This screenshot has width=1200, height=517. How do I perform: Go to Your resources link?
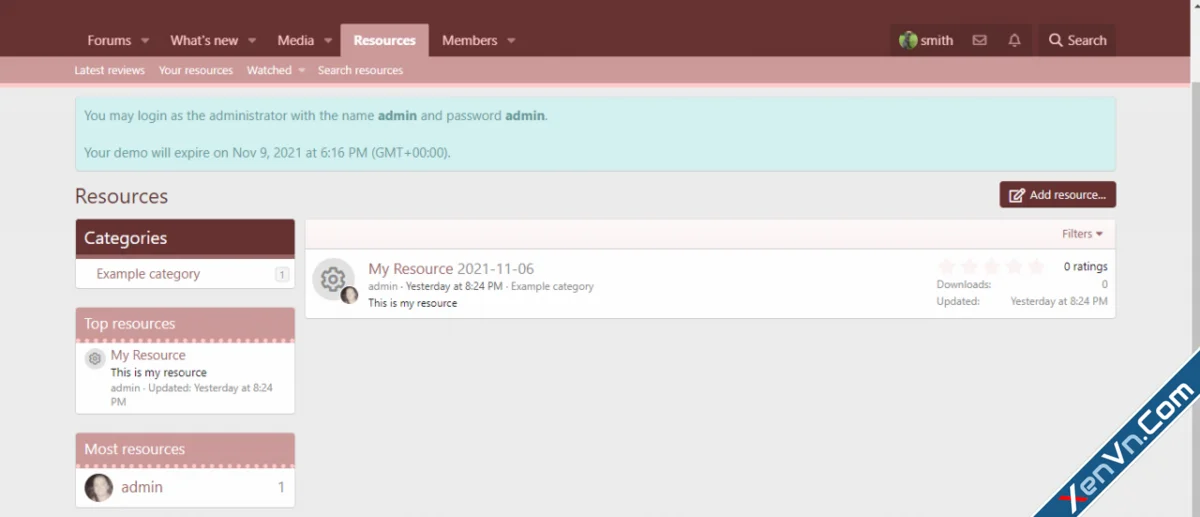195,70
